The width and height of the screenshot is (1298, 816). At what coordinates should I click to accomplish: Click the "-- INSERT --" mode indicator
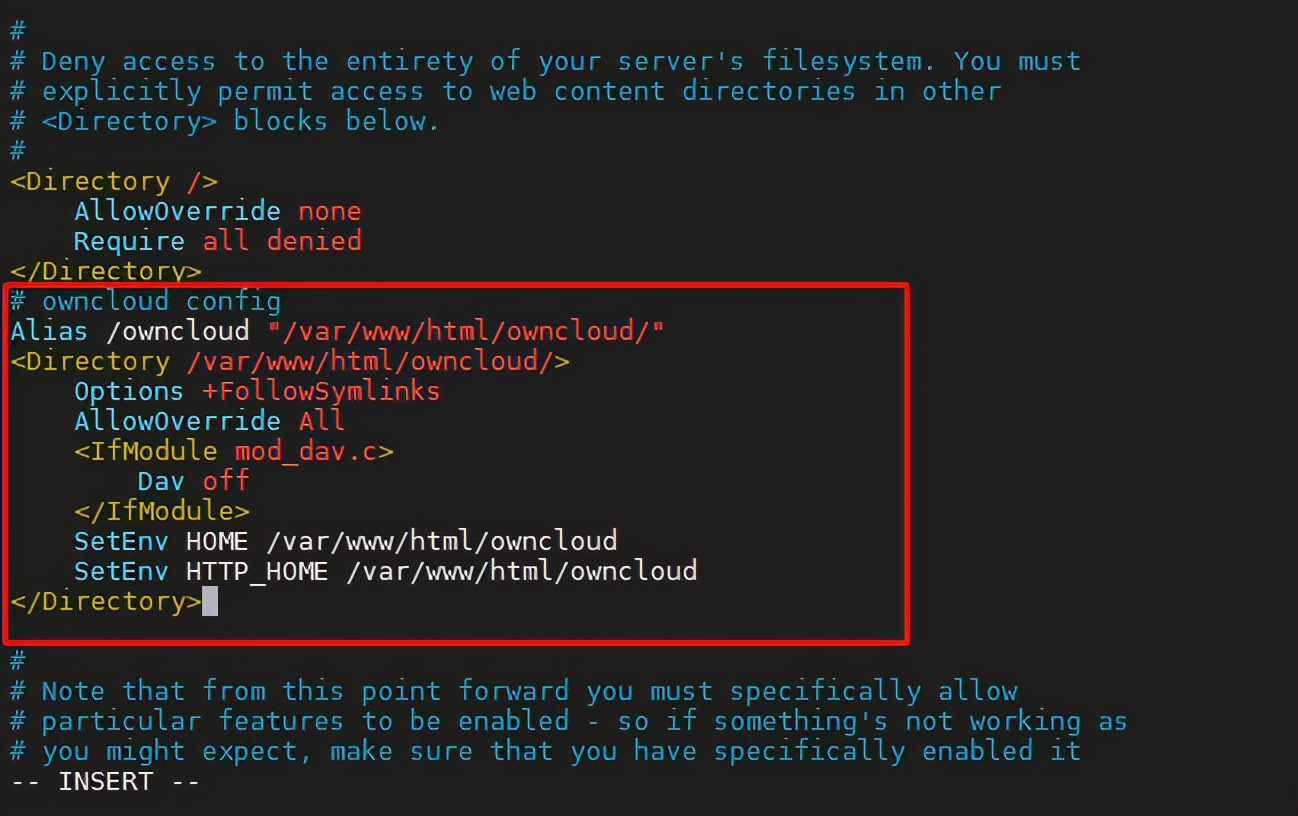click(x=105, y=781)
